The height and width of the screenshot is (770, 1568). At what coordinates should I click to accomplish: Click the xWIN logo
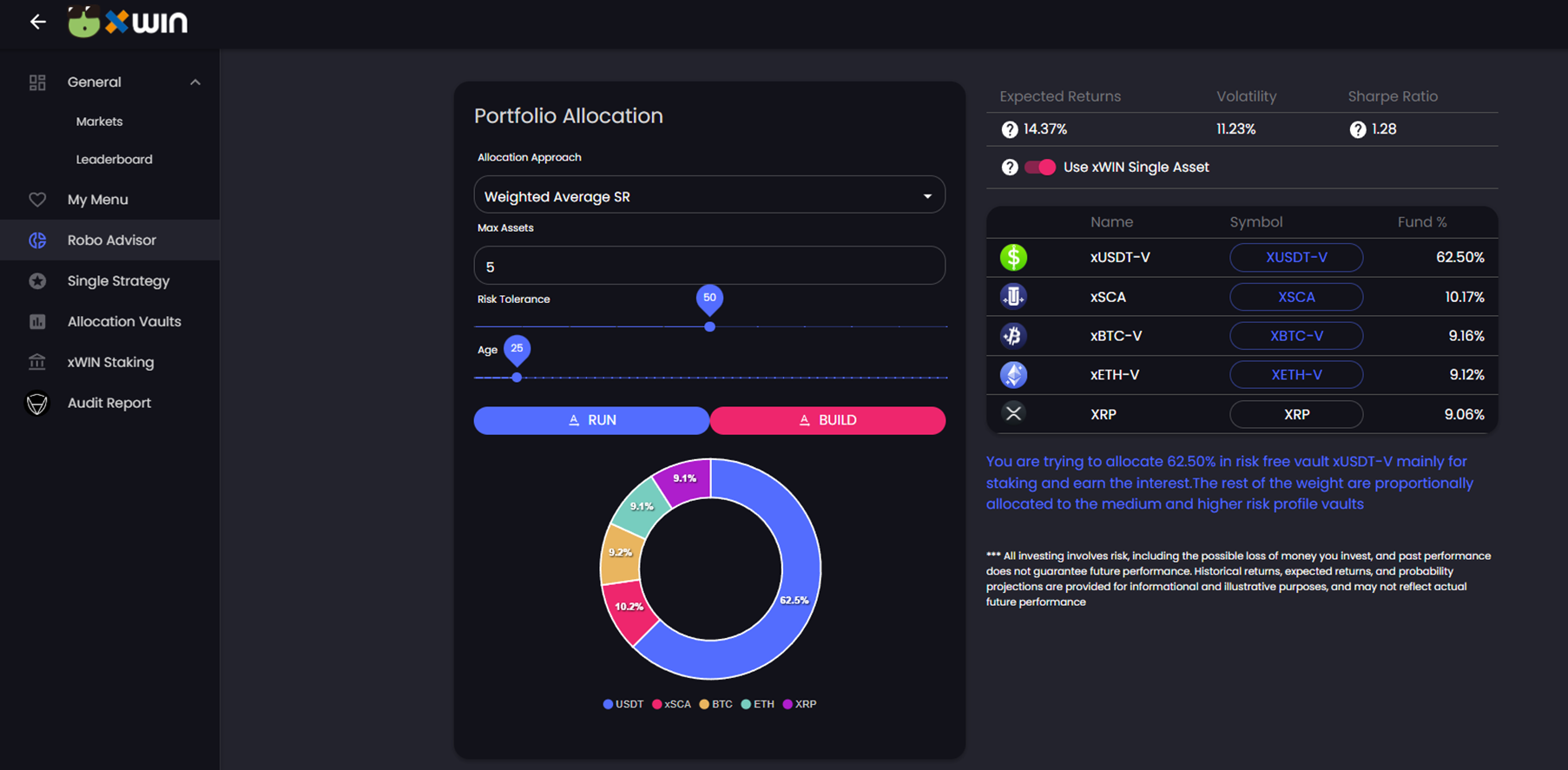(x=128, y=22)
